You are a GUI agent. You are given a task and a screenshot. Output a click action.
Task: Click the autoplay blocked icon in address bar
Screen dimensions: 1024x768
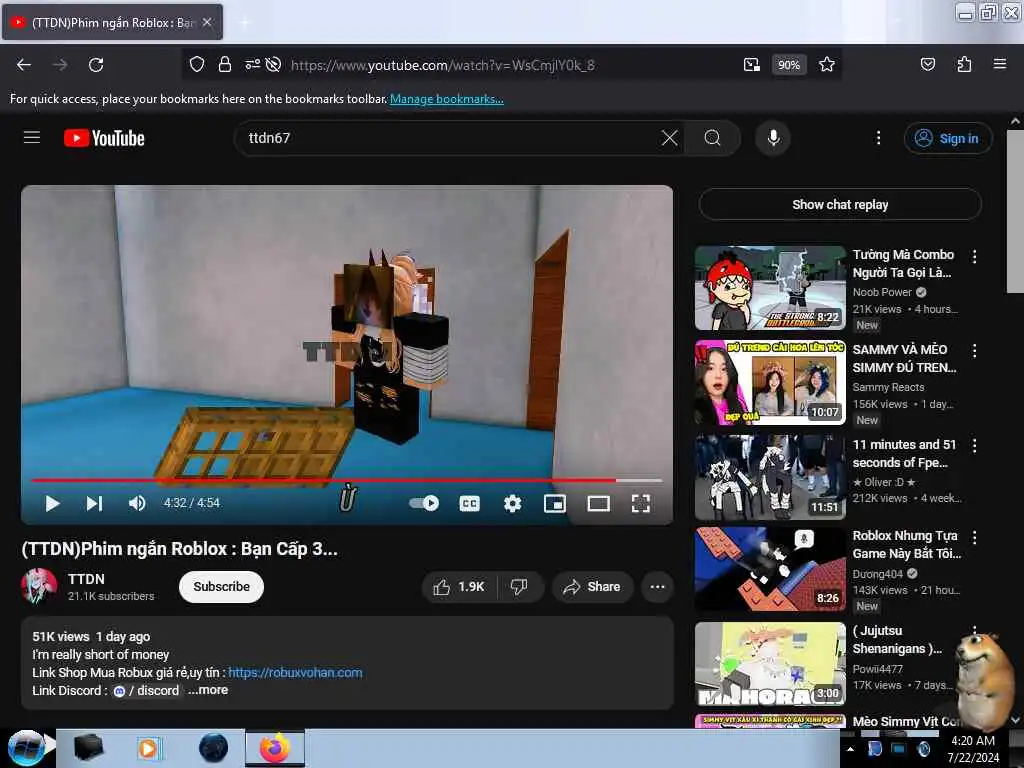[x=274, y=64]
